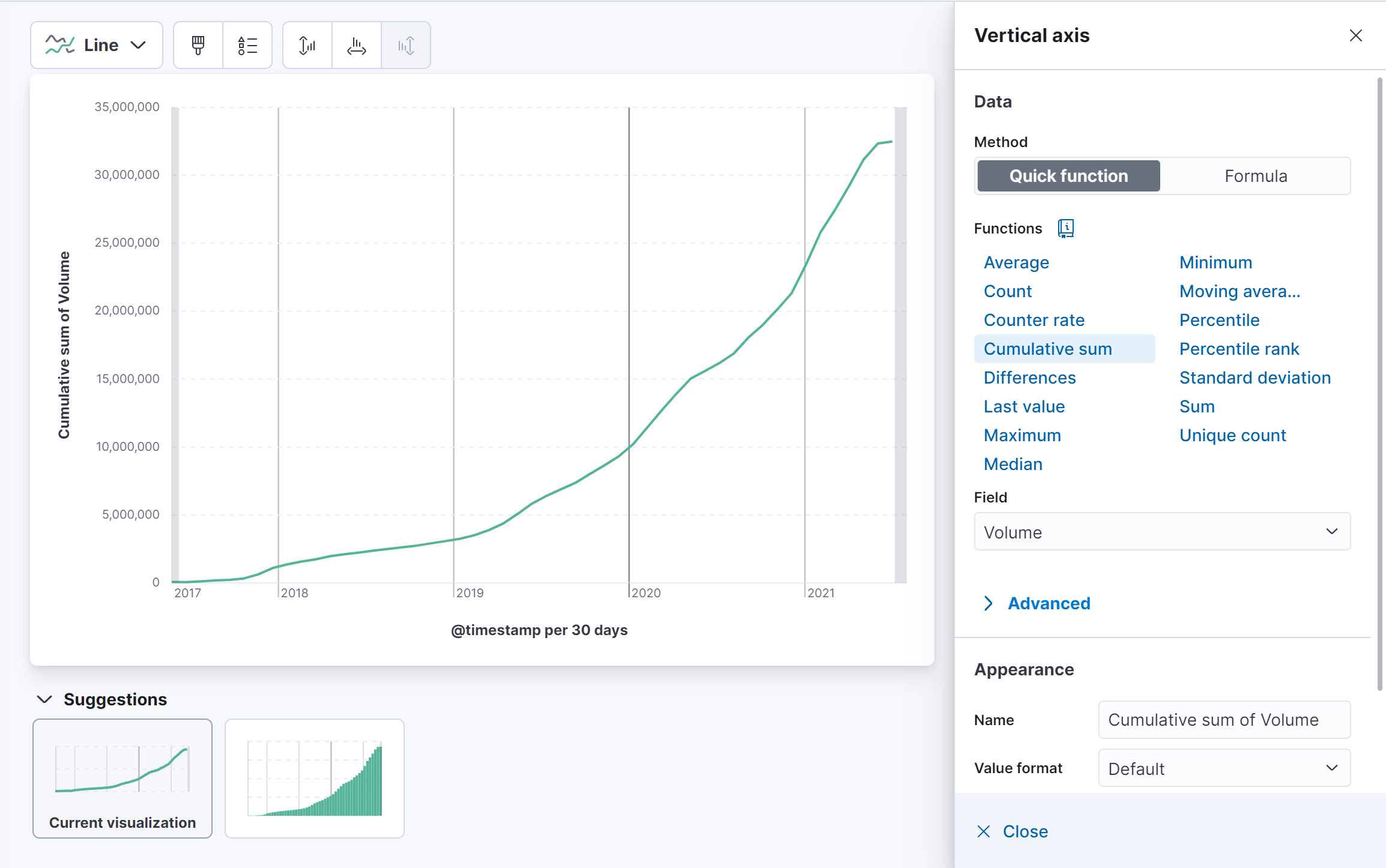
Task: Select the bar chart suggestion thumbnail
Action: [x=315, y=779]
